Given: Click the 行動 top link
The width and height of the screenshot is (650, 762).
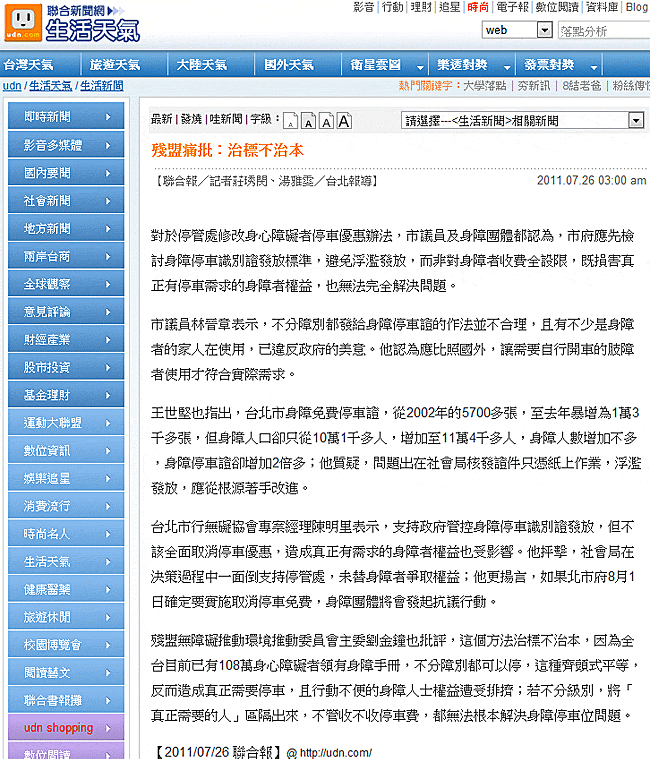Looking at the screenshot, I should point(393,7).
